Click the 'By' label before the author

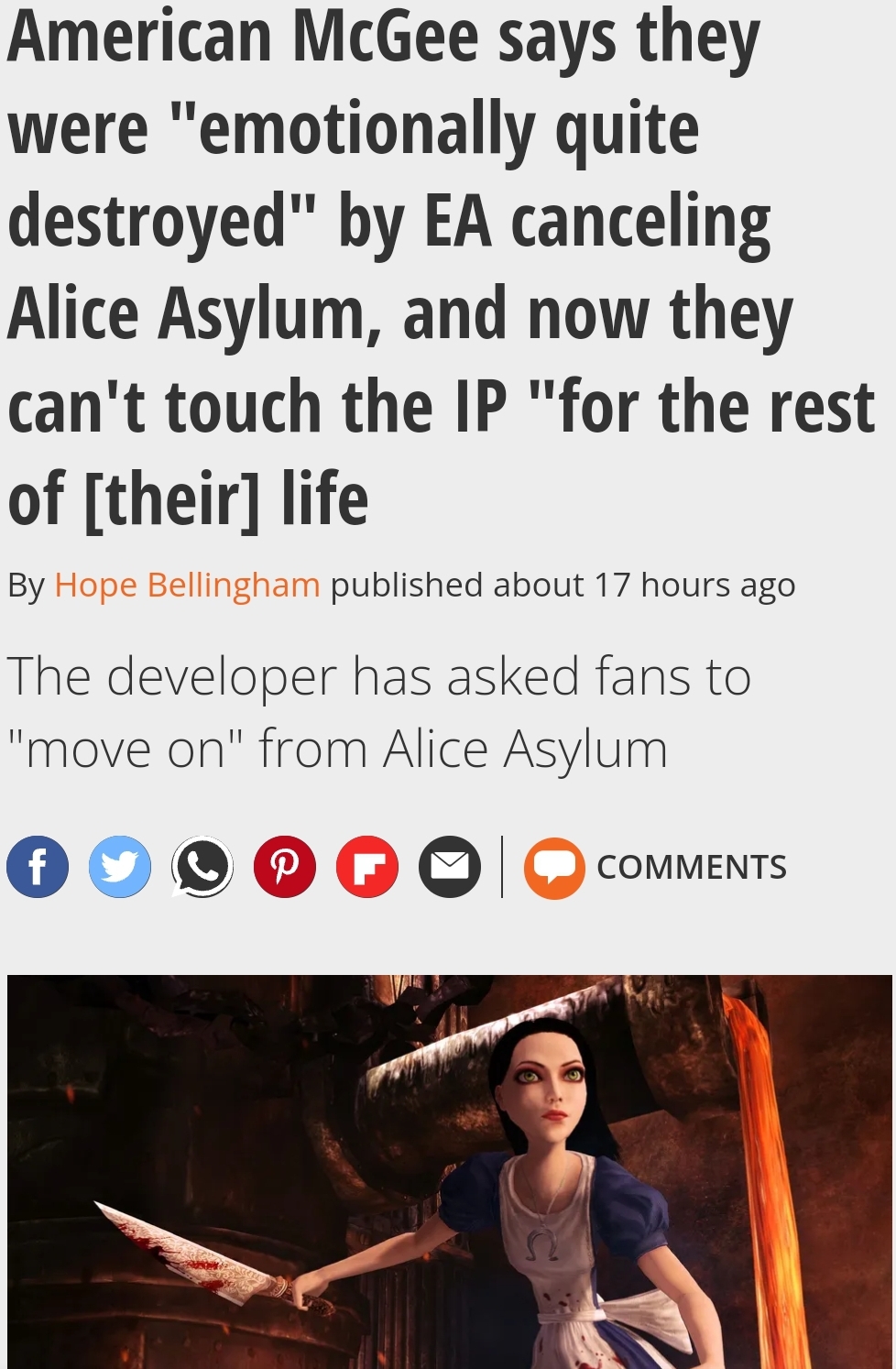pyautogui.click(x=26, y=586)
